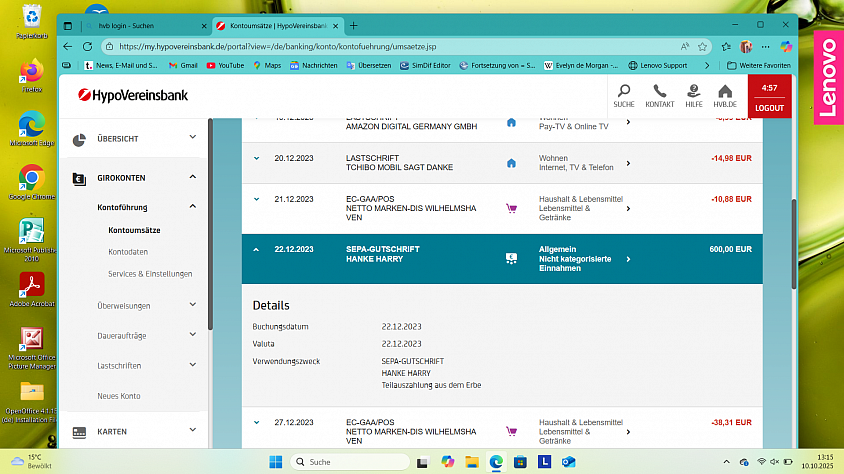Expand the Karten section
Viewport: 844px width, 474px height.
[x=193, y=430]
